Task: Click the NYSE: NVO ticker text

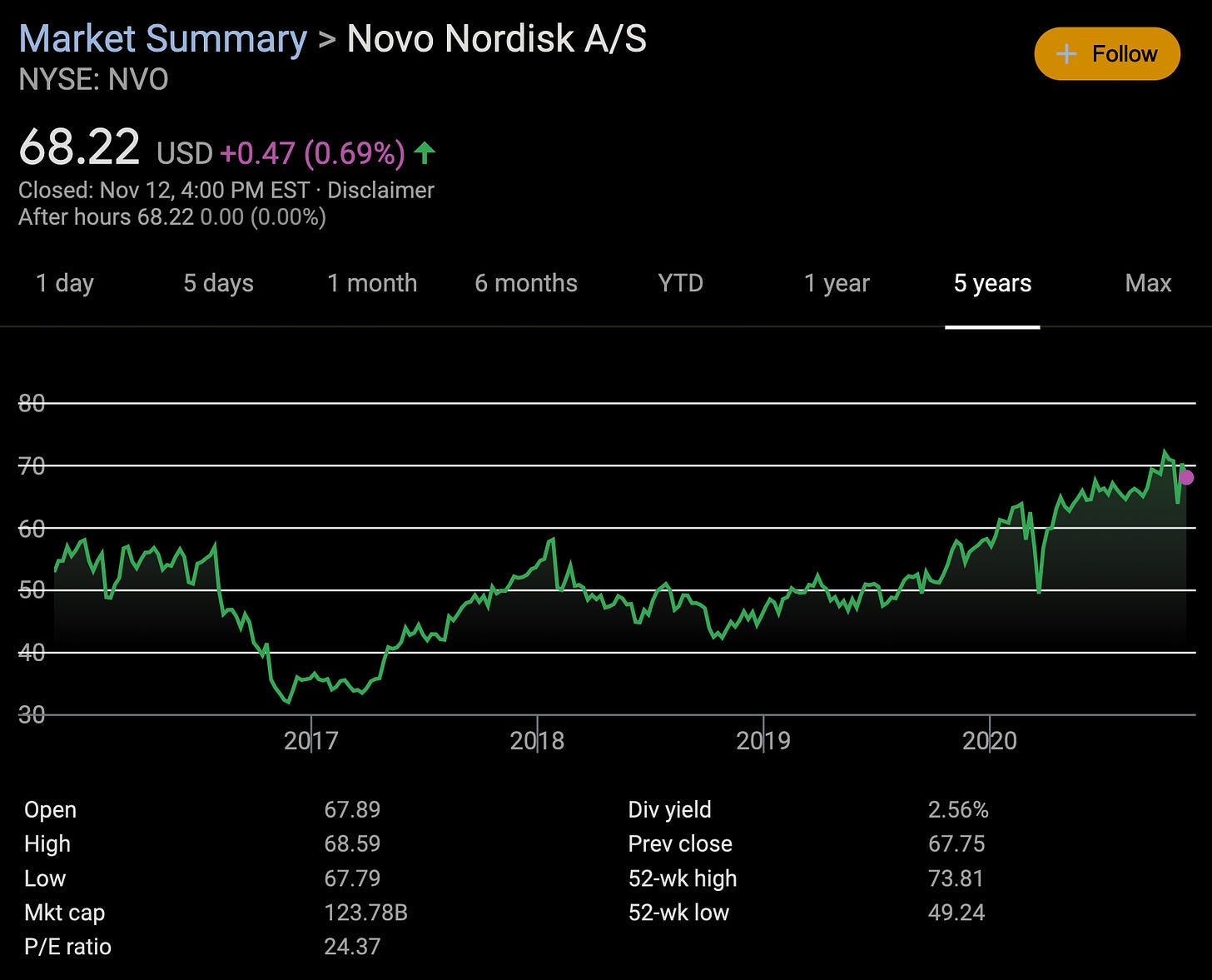Action: click(x=93, y=80)
